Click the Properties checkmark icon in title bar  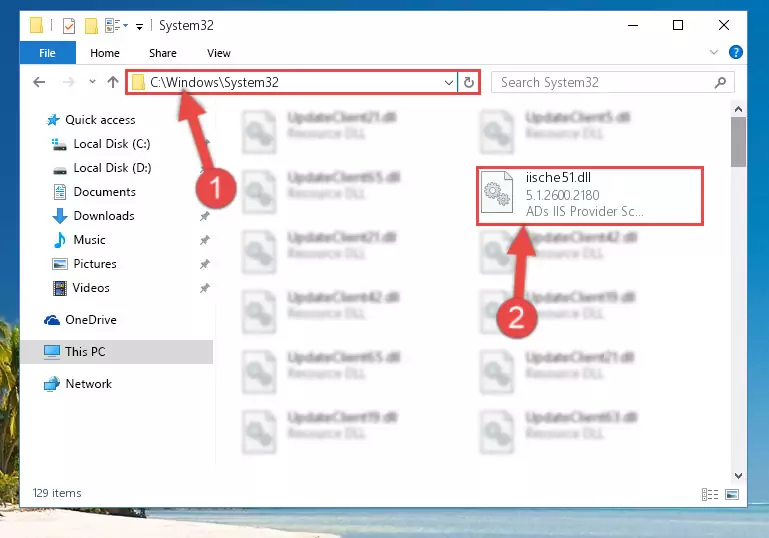pyautogui.click(x=69, y=26)
